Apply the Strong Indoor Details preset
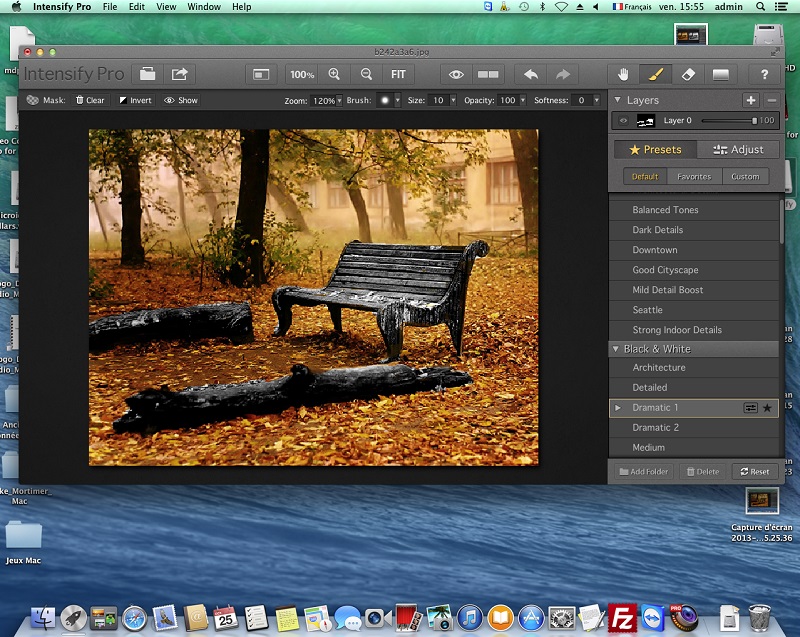Screen dimensions: 800x637 tap(694, 330)
